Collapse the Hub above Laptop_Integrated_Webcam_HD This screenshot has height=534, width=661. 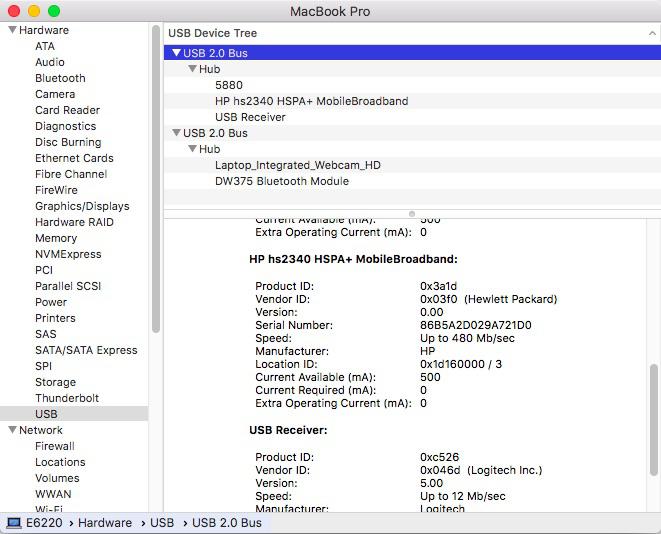point(193,149)
